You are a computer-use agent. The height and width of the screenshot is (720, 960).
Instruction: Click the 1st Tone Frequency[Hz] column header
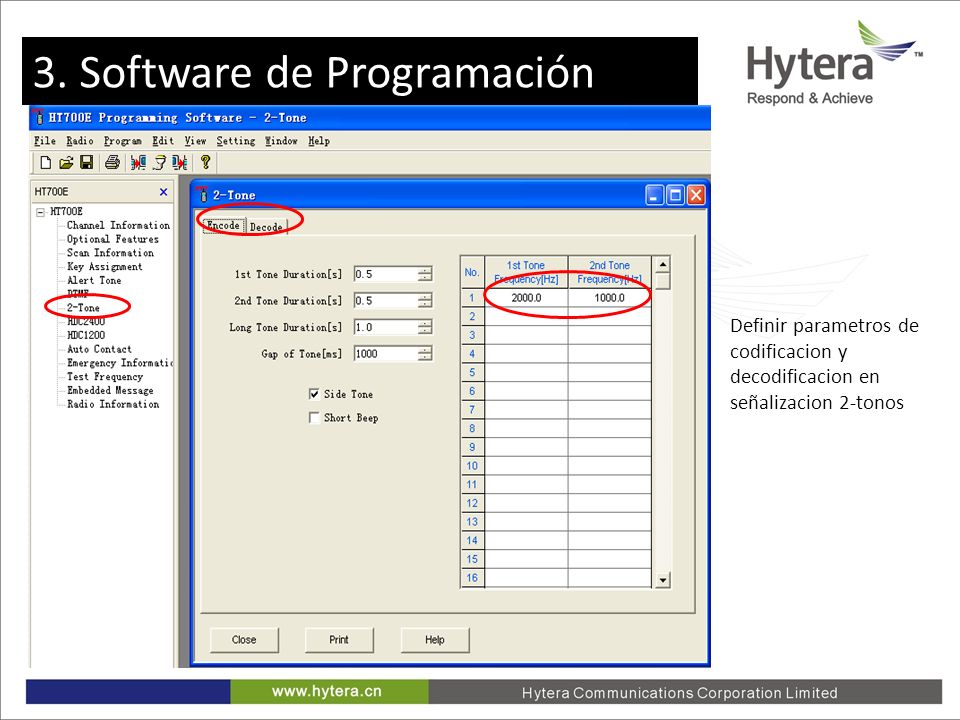coord(526,272)
